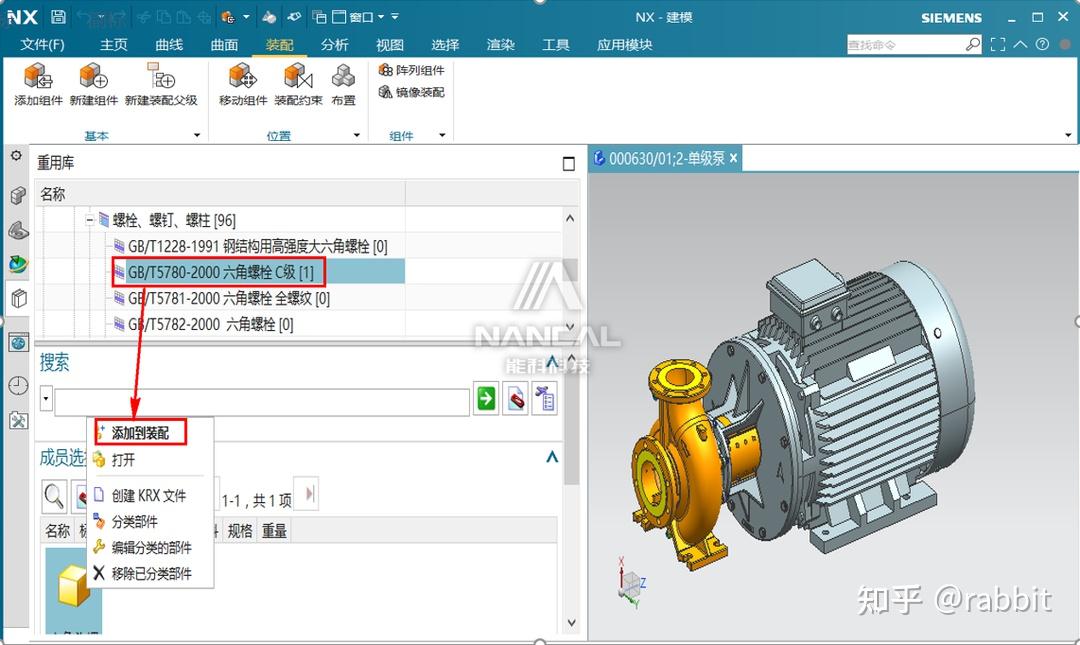Click the green arrow search button

(485, 398)
